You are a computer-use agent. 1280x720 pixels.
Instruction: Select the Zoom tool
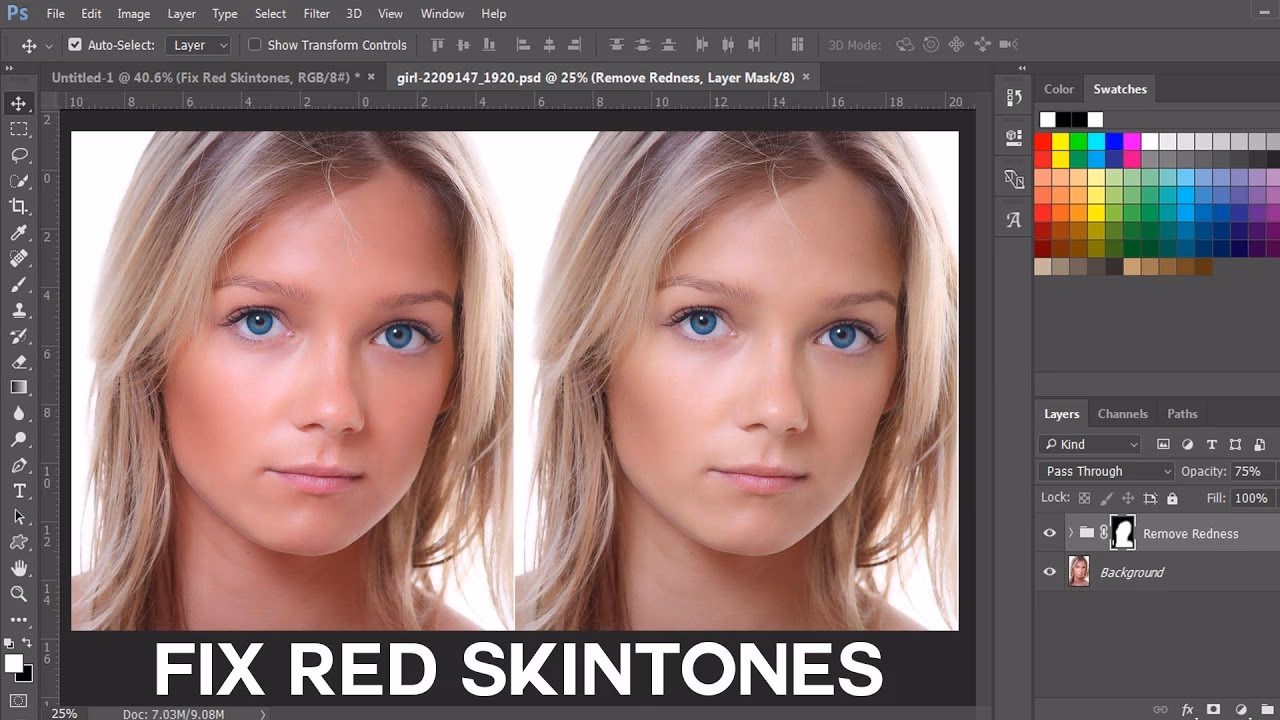pyautogui.click(x=19, y=595)
